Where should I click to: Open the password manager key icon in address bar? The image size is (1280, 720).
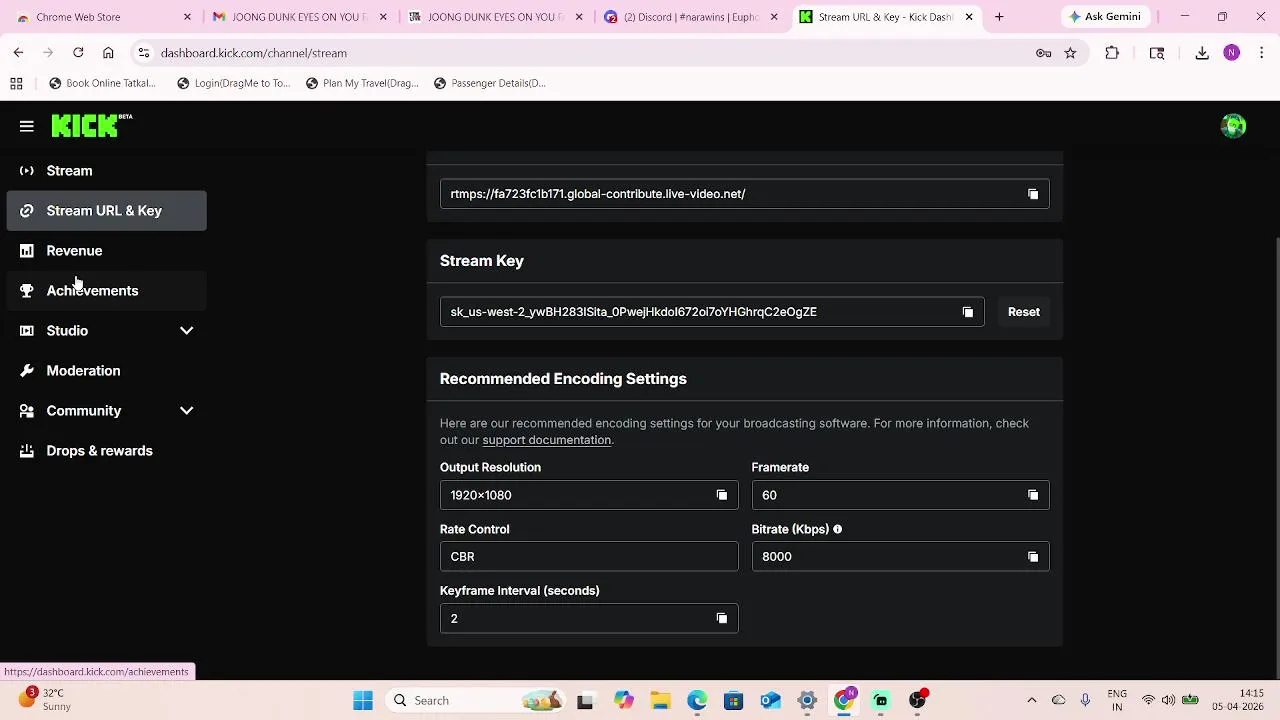tap(1044, 53)
